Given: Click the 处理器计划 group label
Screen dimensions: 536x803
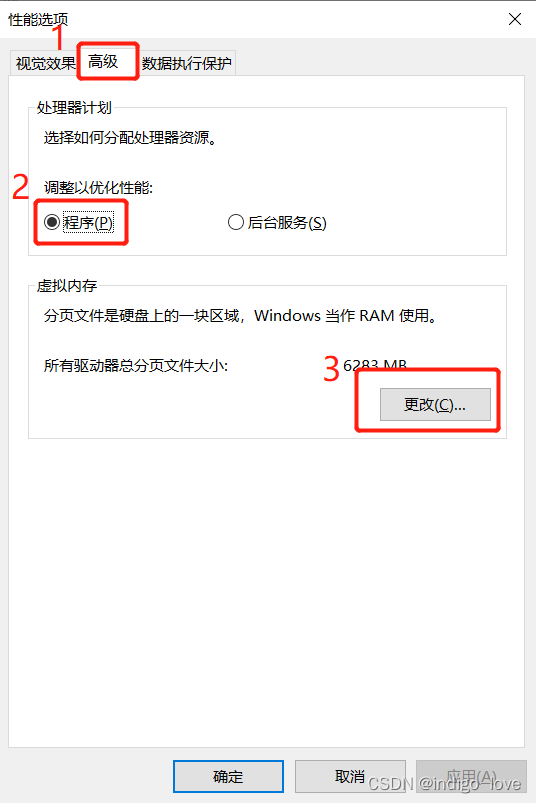Looking at the screenshot, I should [x=74, y=108].
